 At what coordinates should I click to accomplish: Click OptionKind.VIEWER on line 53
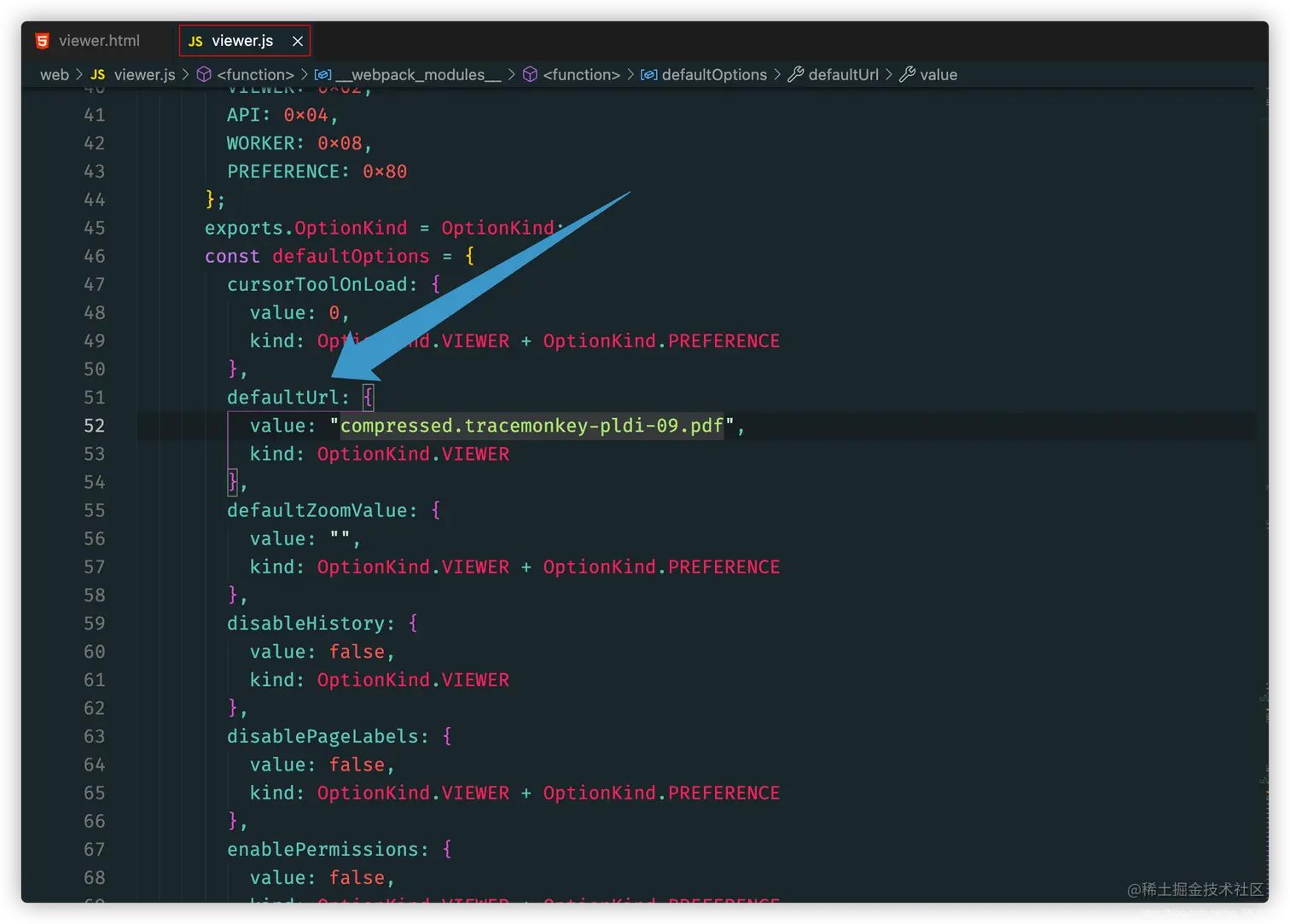pos(413,454)
